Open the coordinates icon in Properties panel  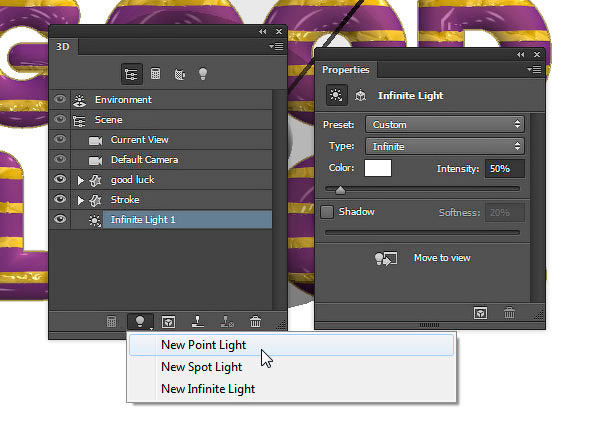(360, 95)
